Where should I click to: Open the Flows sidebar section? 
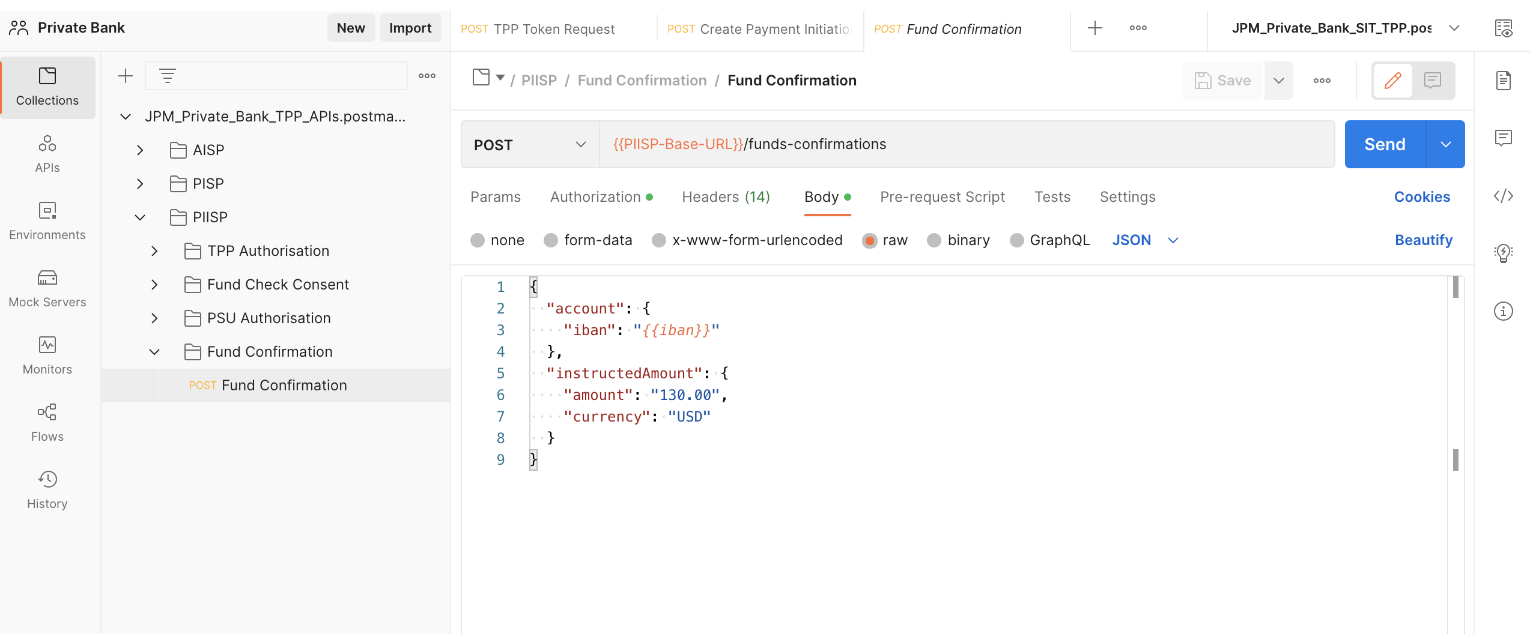coord(48,422)
